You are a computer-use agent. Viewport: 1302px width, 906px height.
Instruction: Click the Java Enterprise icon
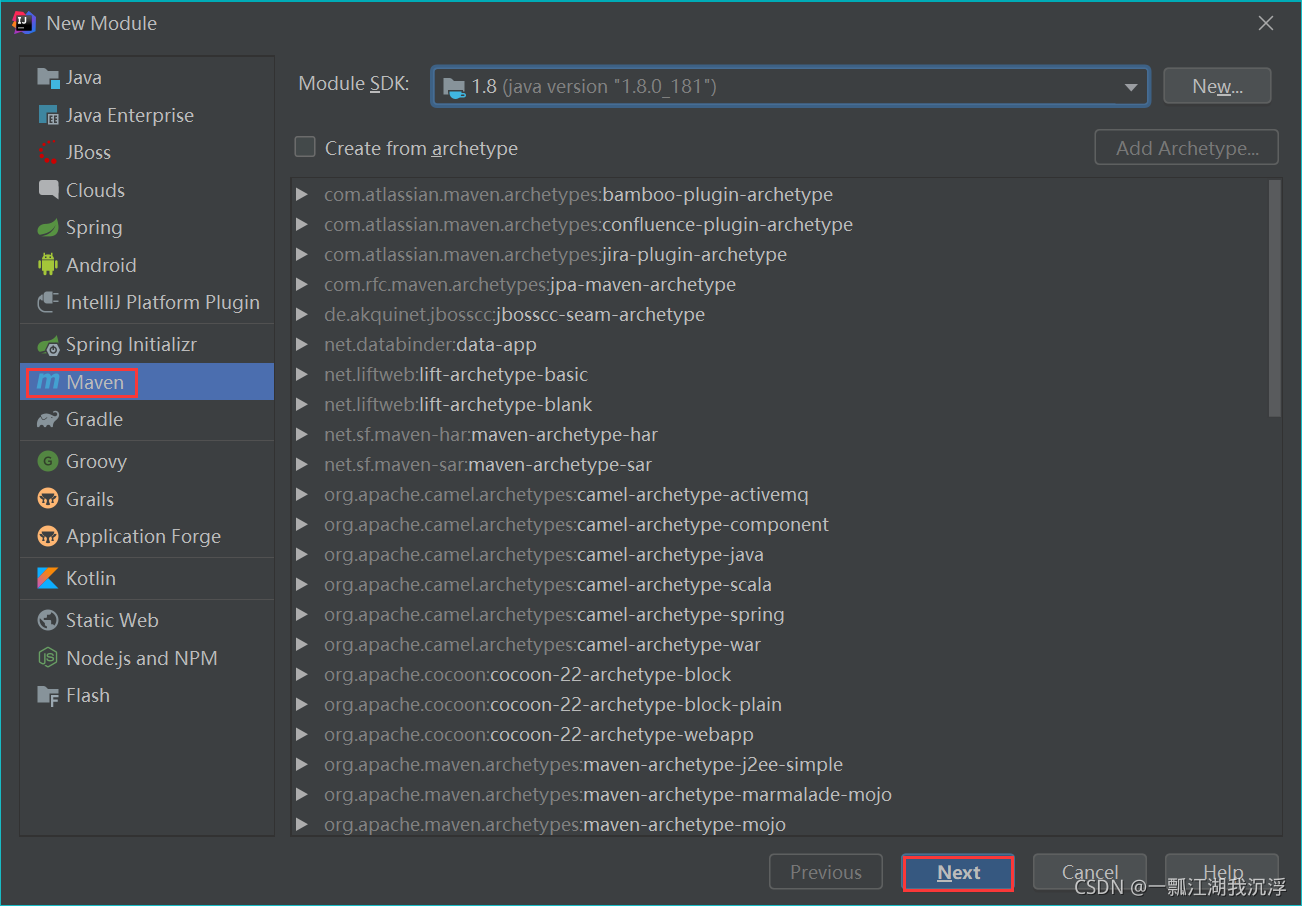[48, 116]
